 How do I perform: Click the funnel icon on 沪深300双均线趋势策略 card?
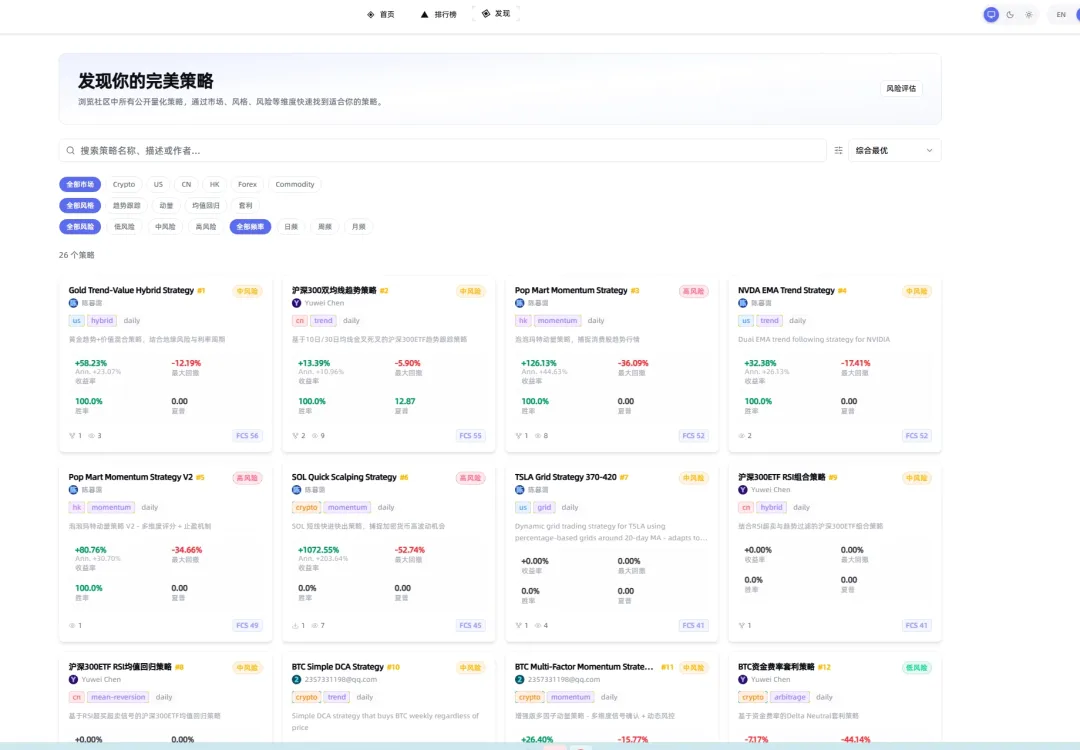pos(297,435)
